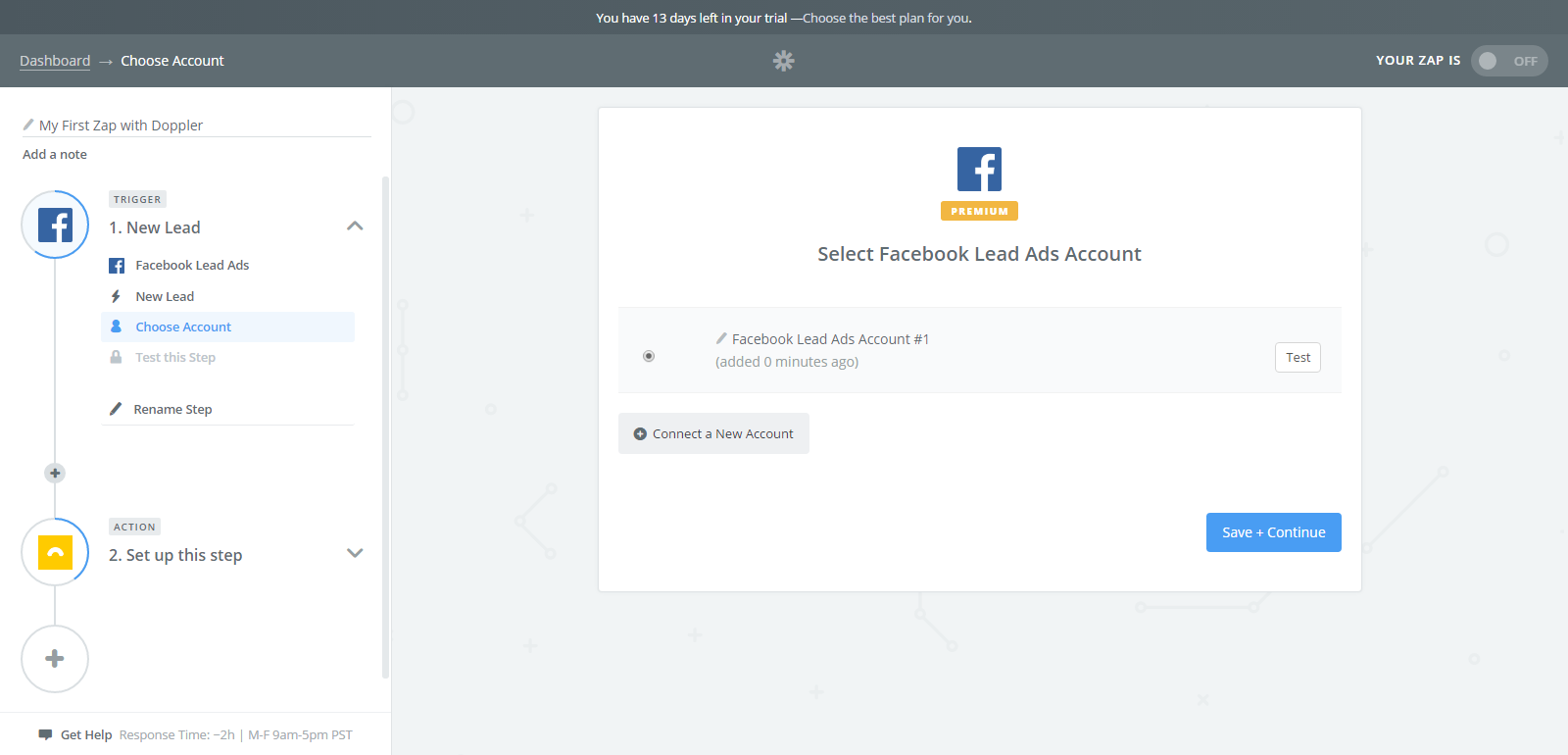Click the Choose Account breadcrumb text
The width and height of the screenshot is (1568, 755).
point(172,61)
